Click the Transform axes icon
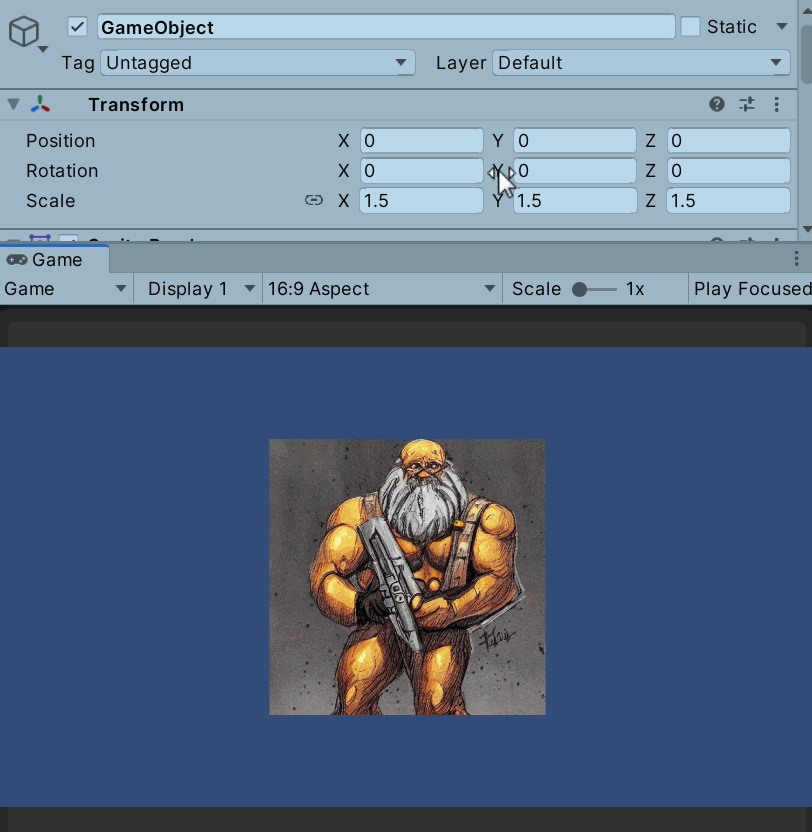The width and height of the screenshot is (812, 832). (x=40, y=104)
